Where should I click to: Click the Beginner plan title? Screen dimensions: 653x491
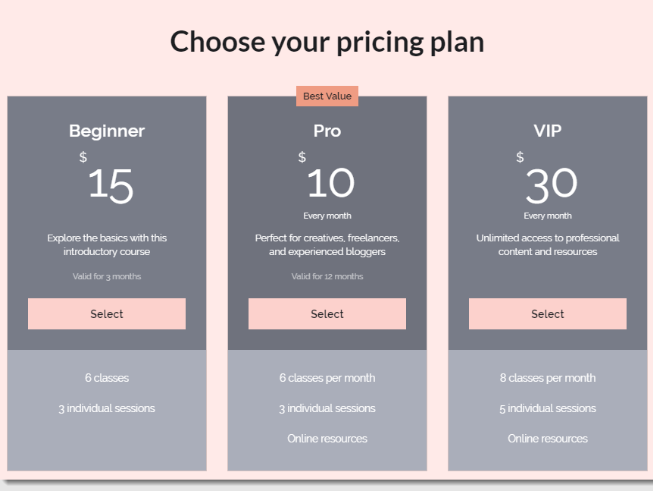(x=107, y=131)
